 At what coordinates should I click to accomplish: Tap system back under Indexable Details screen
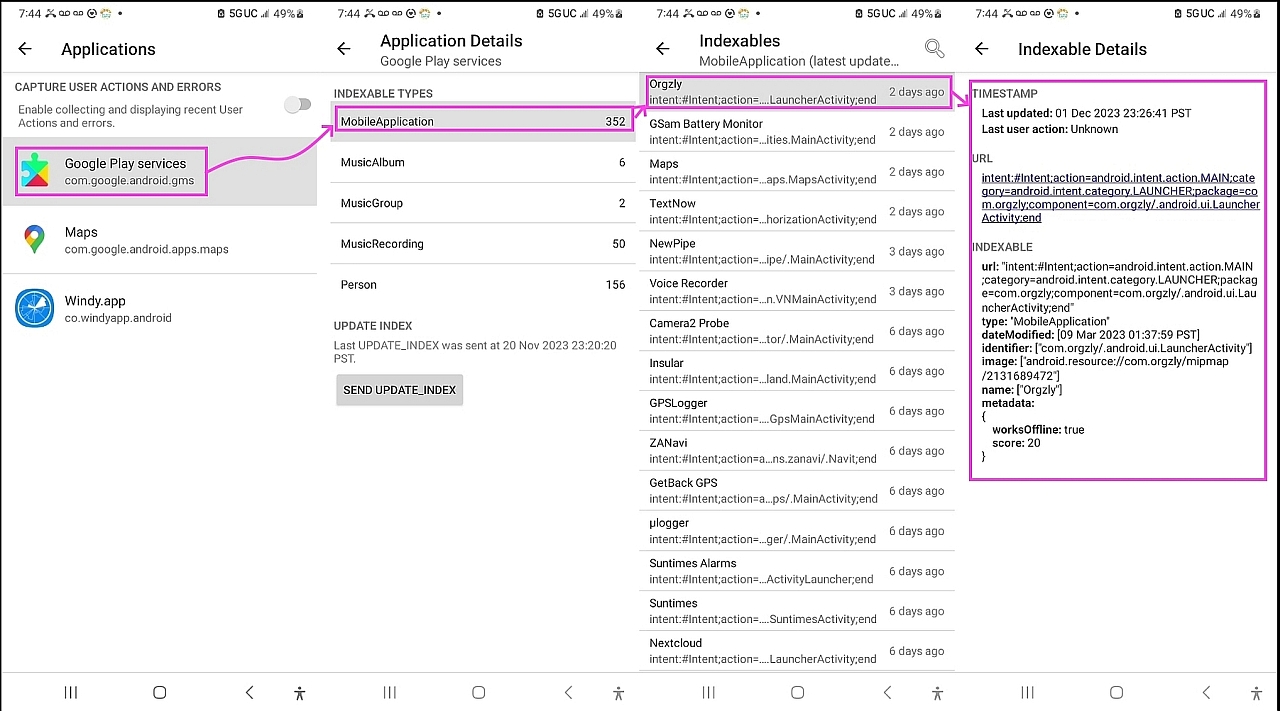[x=1207, y=692]
